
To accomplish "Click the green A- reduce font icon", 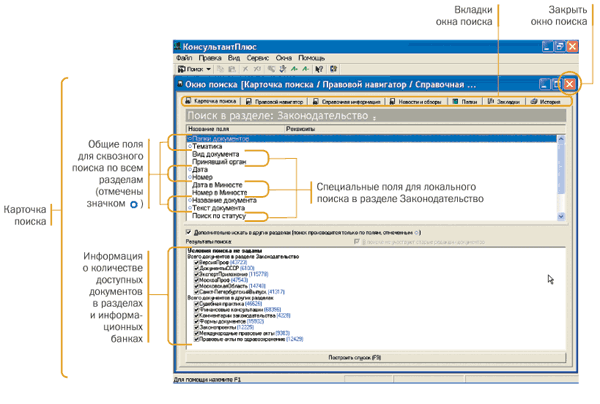I will [305, 69].
